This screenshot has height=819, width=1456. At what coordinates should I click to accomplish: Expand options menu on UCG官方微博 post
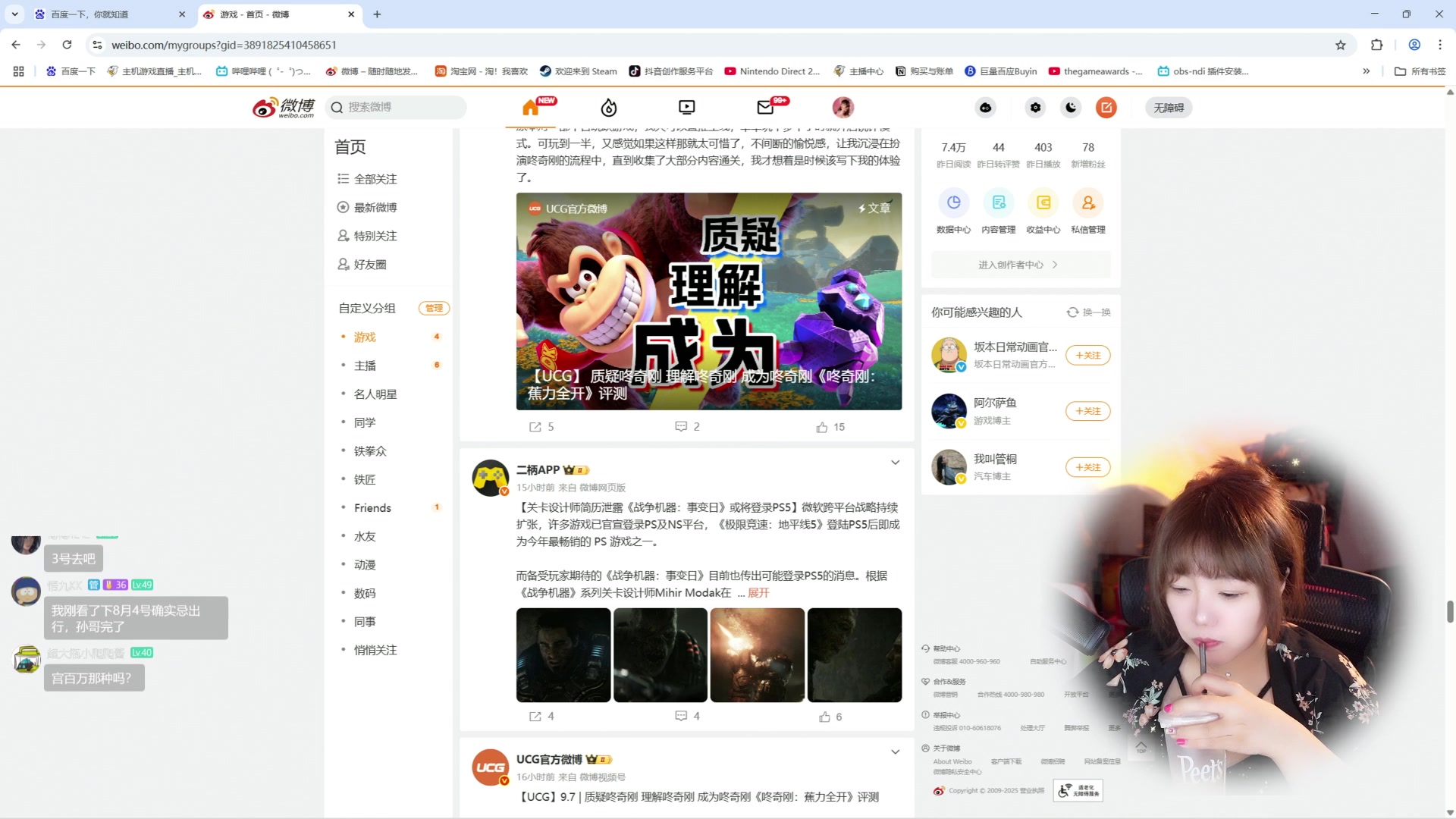click(895, 752)
